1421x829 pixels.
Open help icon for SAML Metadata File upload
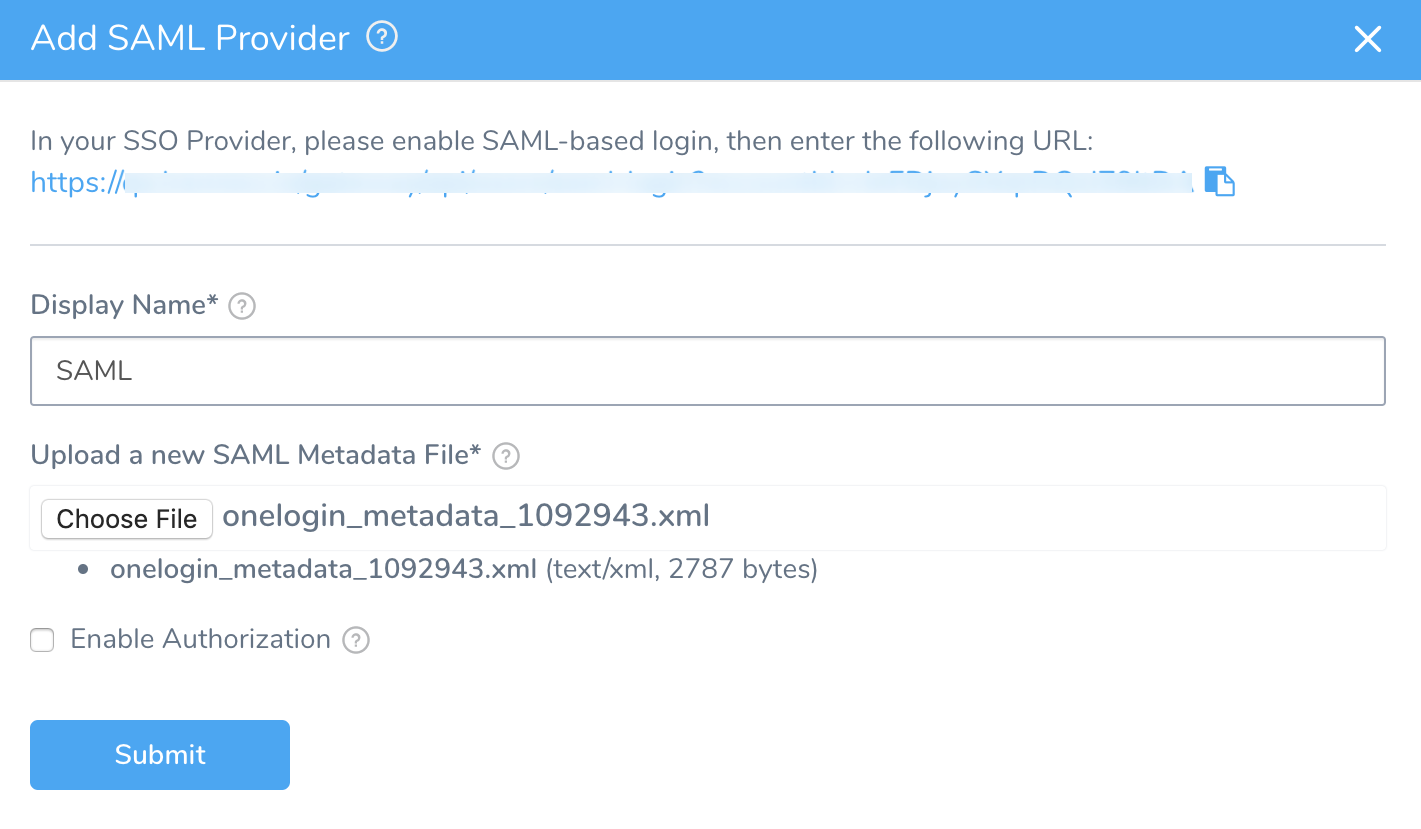click(506, 456)
